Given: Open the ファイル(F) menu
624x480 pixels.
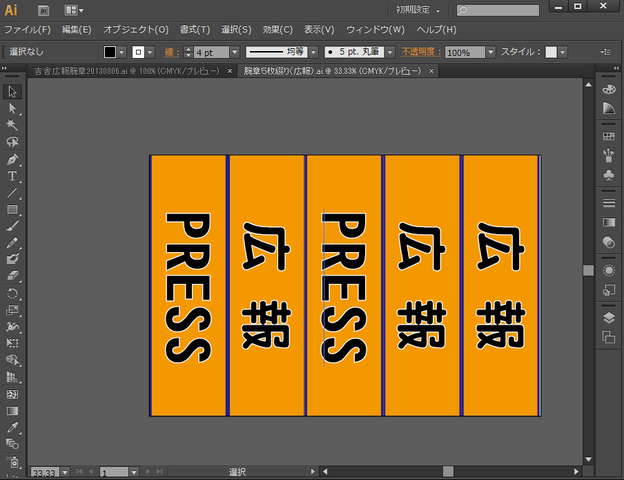Looking at the screenshot, I should tap(27, 30).
